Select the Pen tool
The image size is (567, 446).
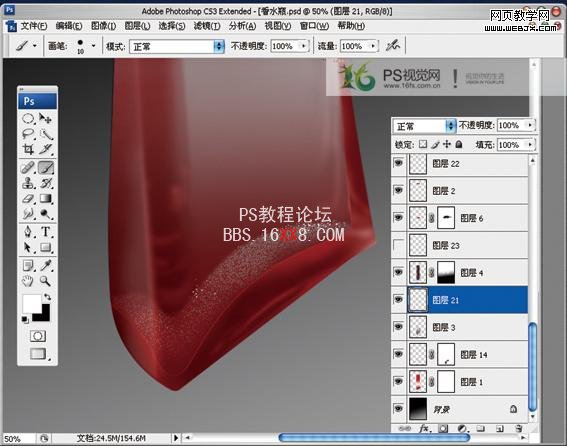click(x=28, y=232)
